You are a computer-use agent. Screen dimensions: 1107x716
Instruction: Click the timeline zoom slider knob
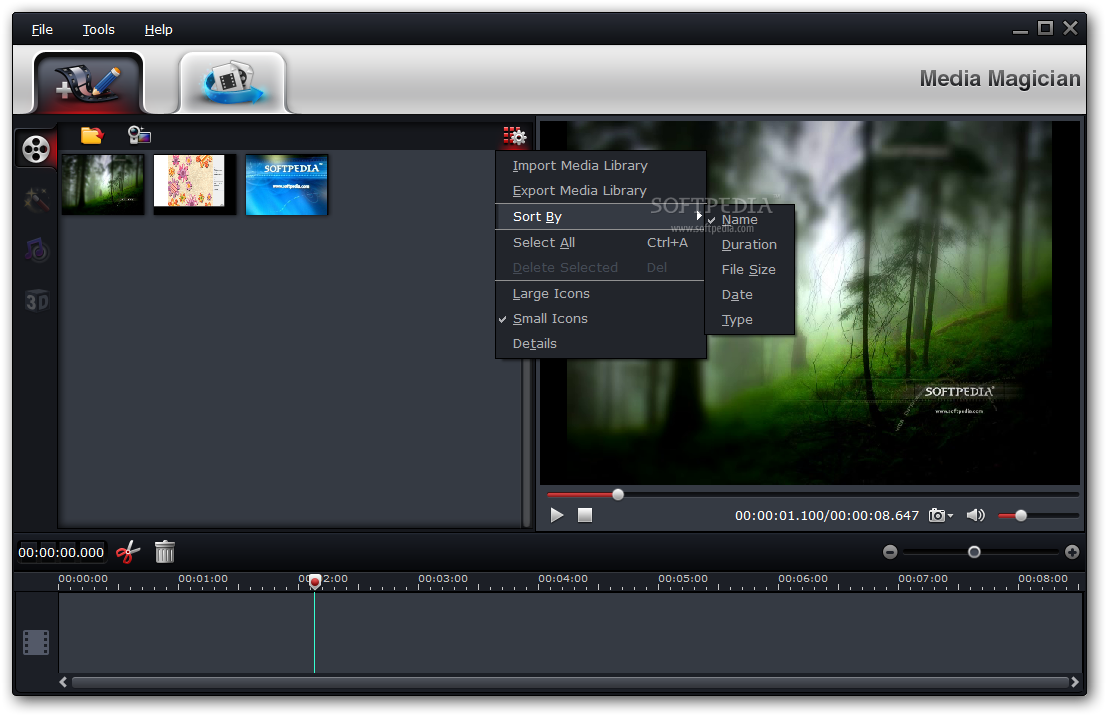point(974,552)
